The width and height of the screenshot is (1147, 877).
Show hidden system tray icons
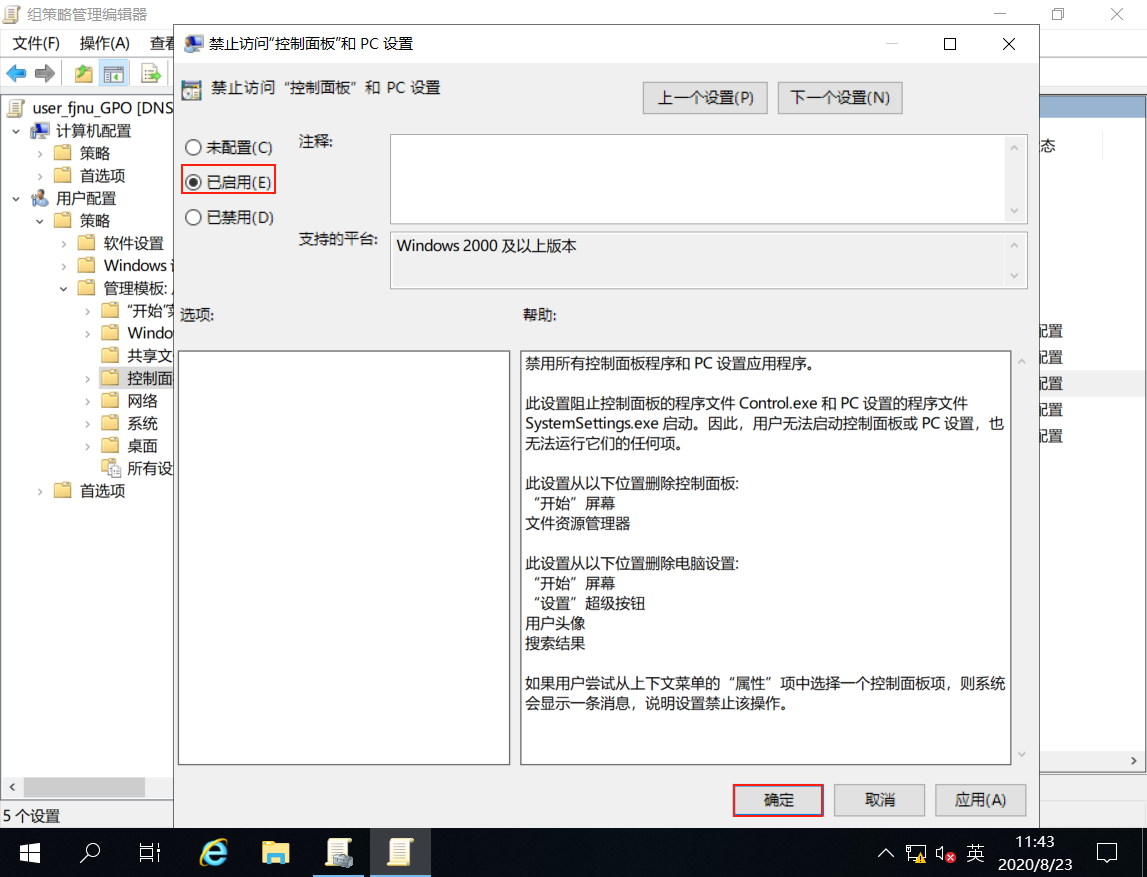pos(885,853)
